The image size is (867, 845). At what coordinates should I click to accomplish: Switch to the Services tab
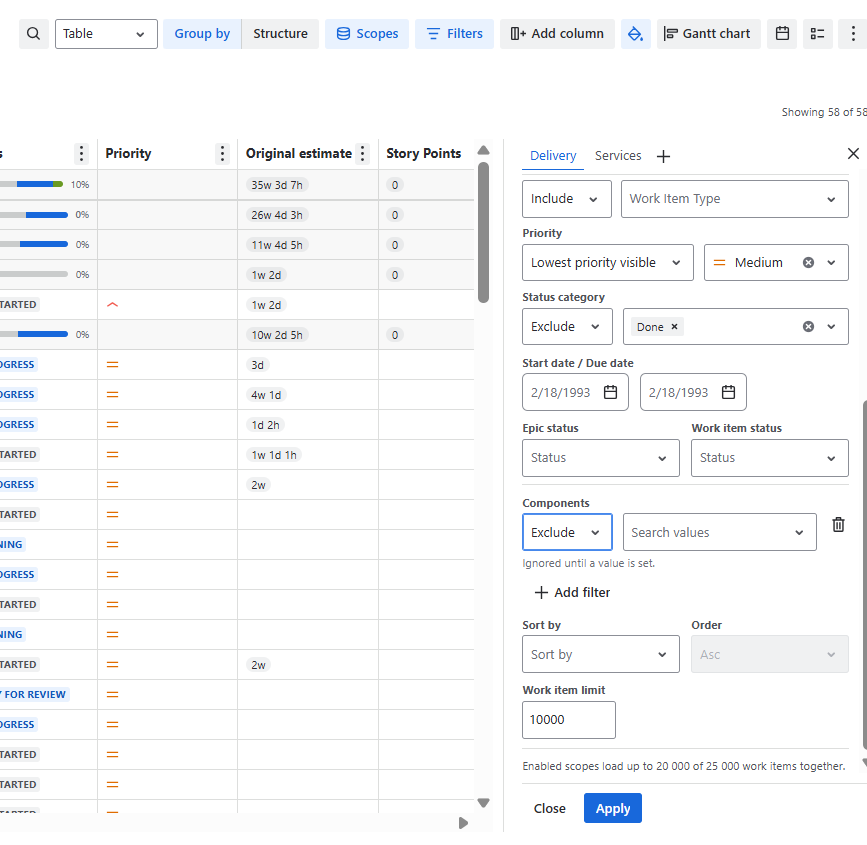[x=618, y=156]
